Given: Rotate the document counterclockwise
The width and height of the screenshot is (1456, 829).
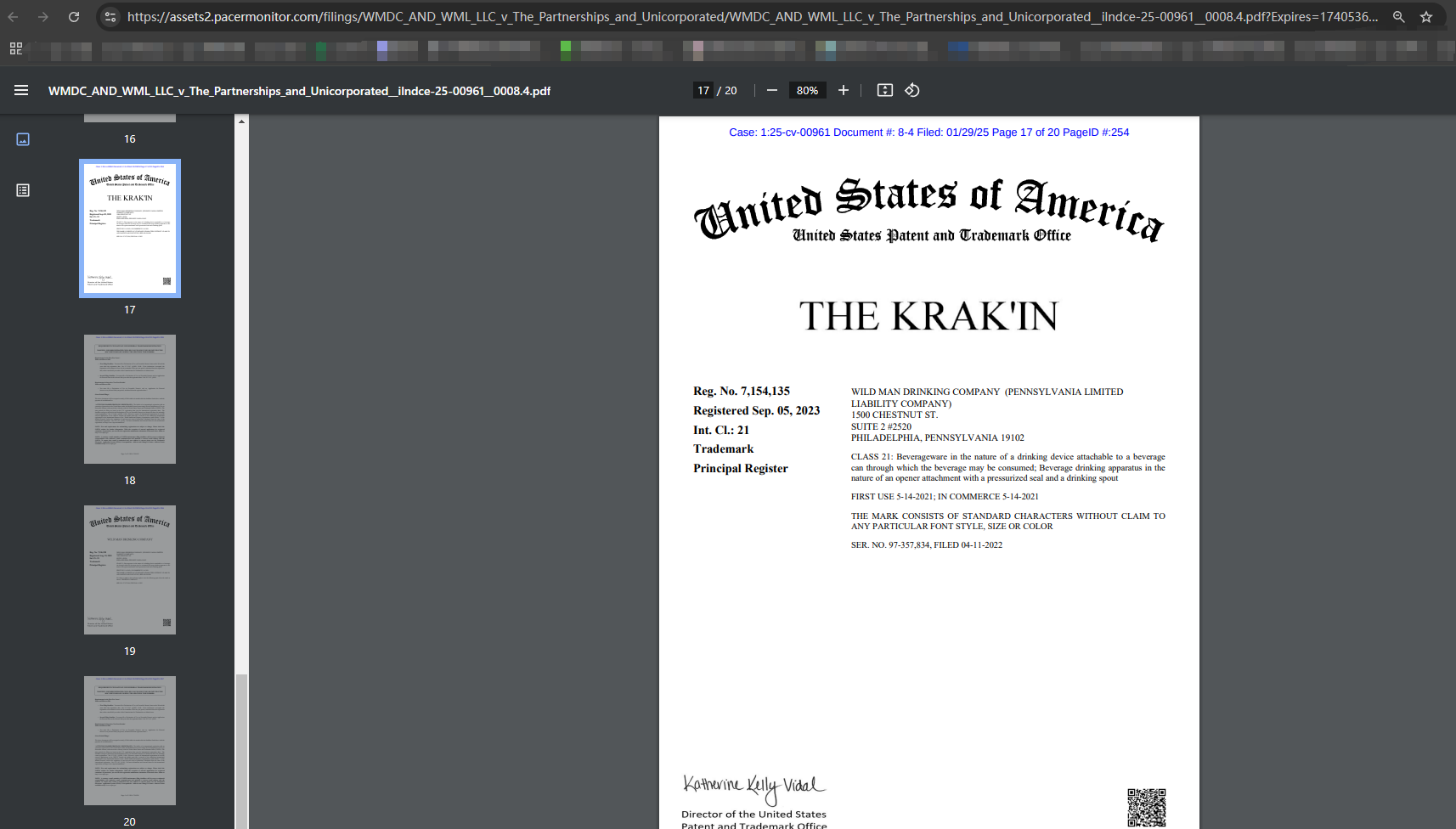Looking at the screenshot, I should [x=912, y=90].
